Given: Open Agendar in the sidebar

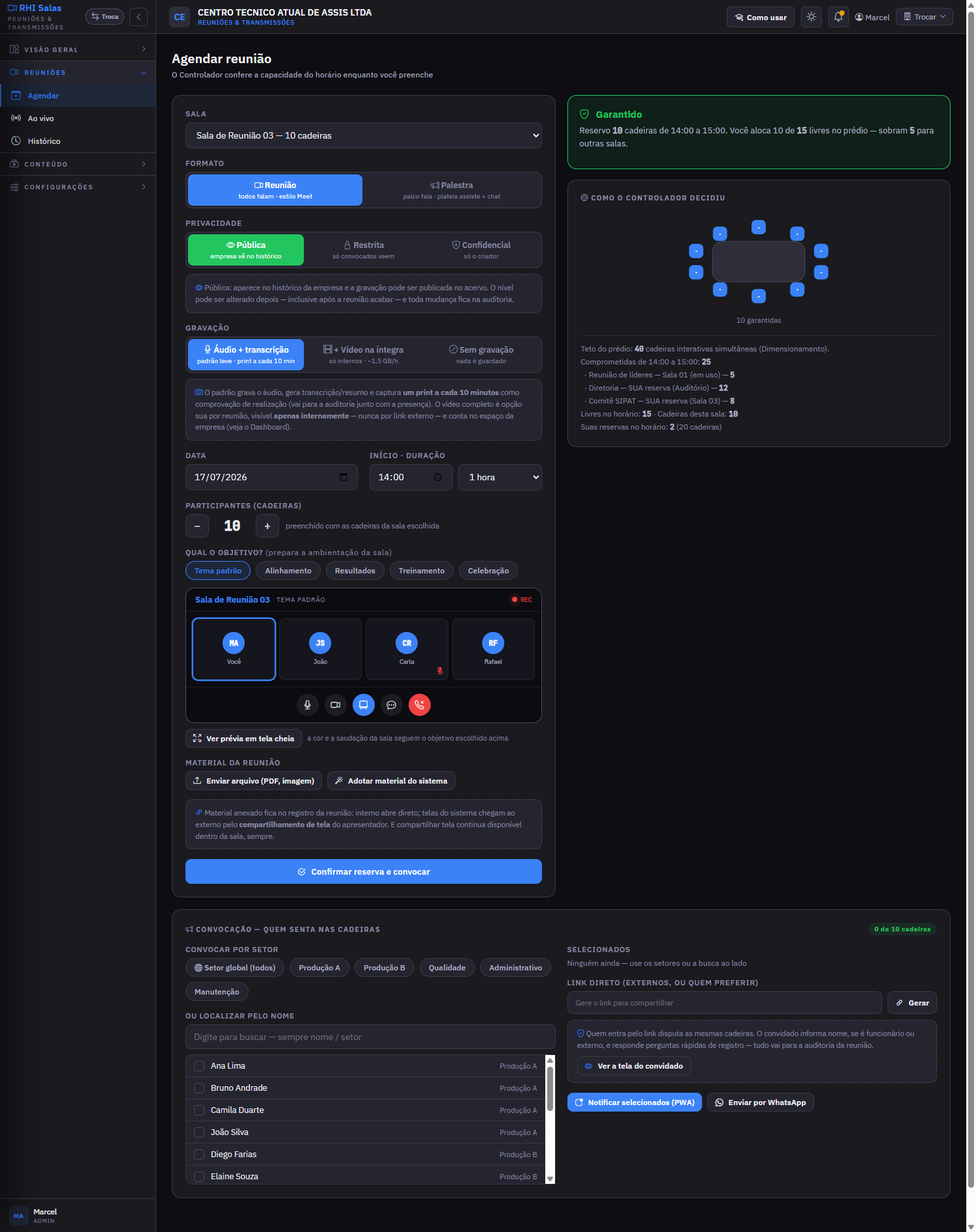Looking at the screenshot, I should [77, 96].
